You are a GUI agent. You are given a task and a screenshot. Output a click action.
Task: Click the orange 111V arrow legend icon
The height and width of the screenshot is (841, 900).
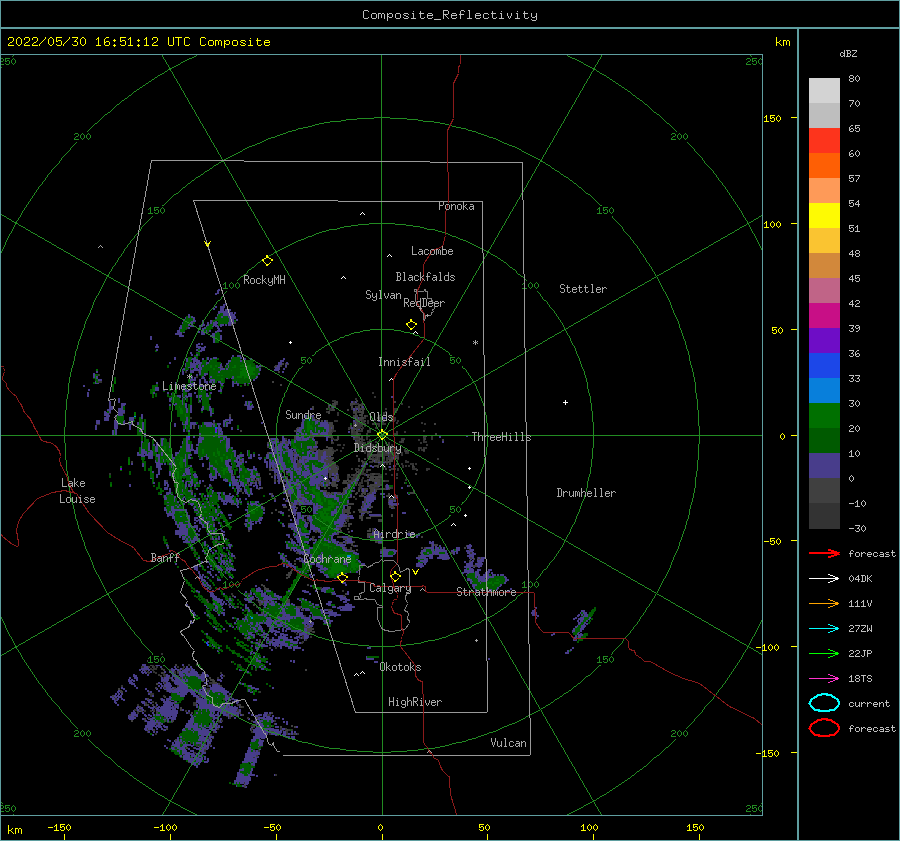824,603
